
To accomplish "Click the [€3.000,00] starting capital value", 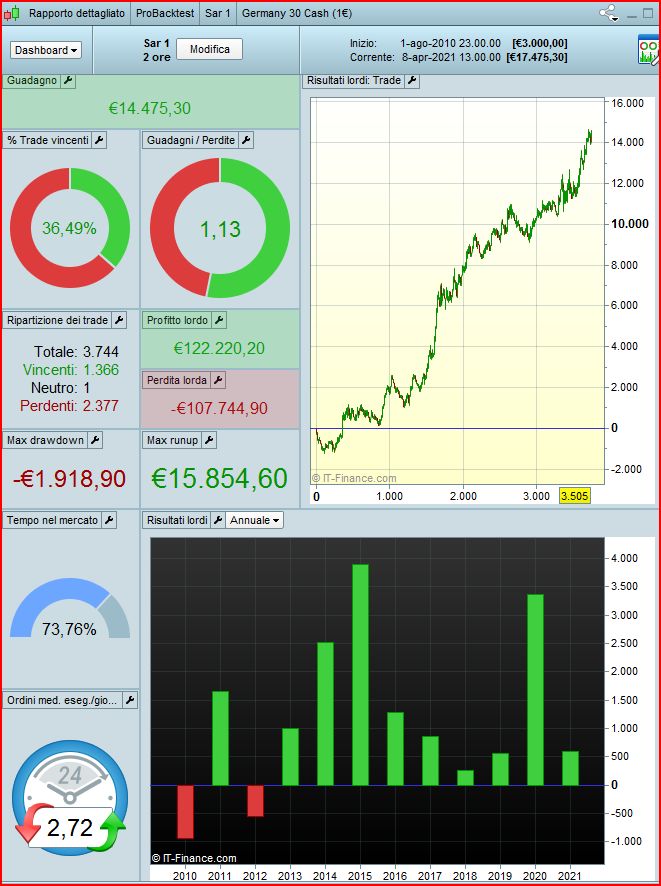I will point(540,44).
